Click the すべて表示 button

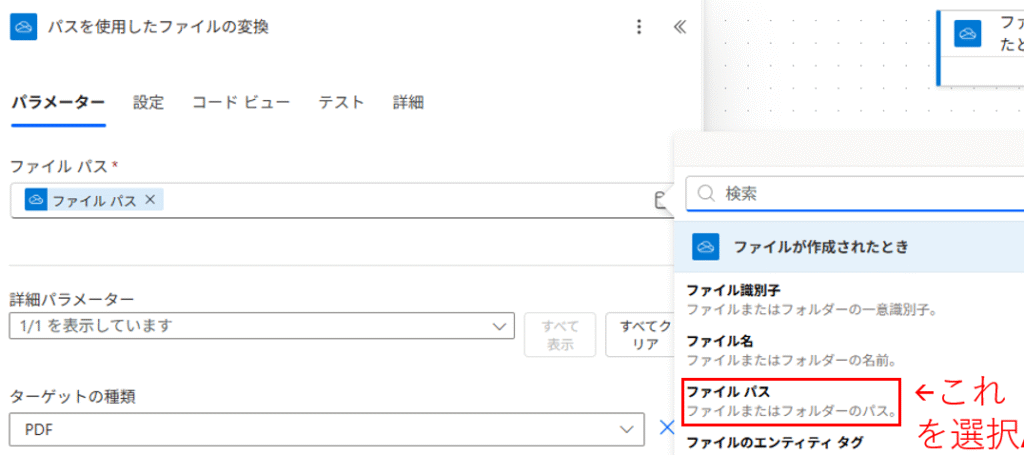[x=560, y=334]
